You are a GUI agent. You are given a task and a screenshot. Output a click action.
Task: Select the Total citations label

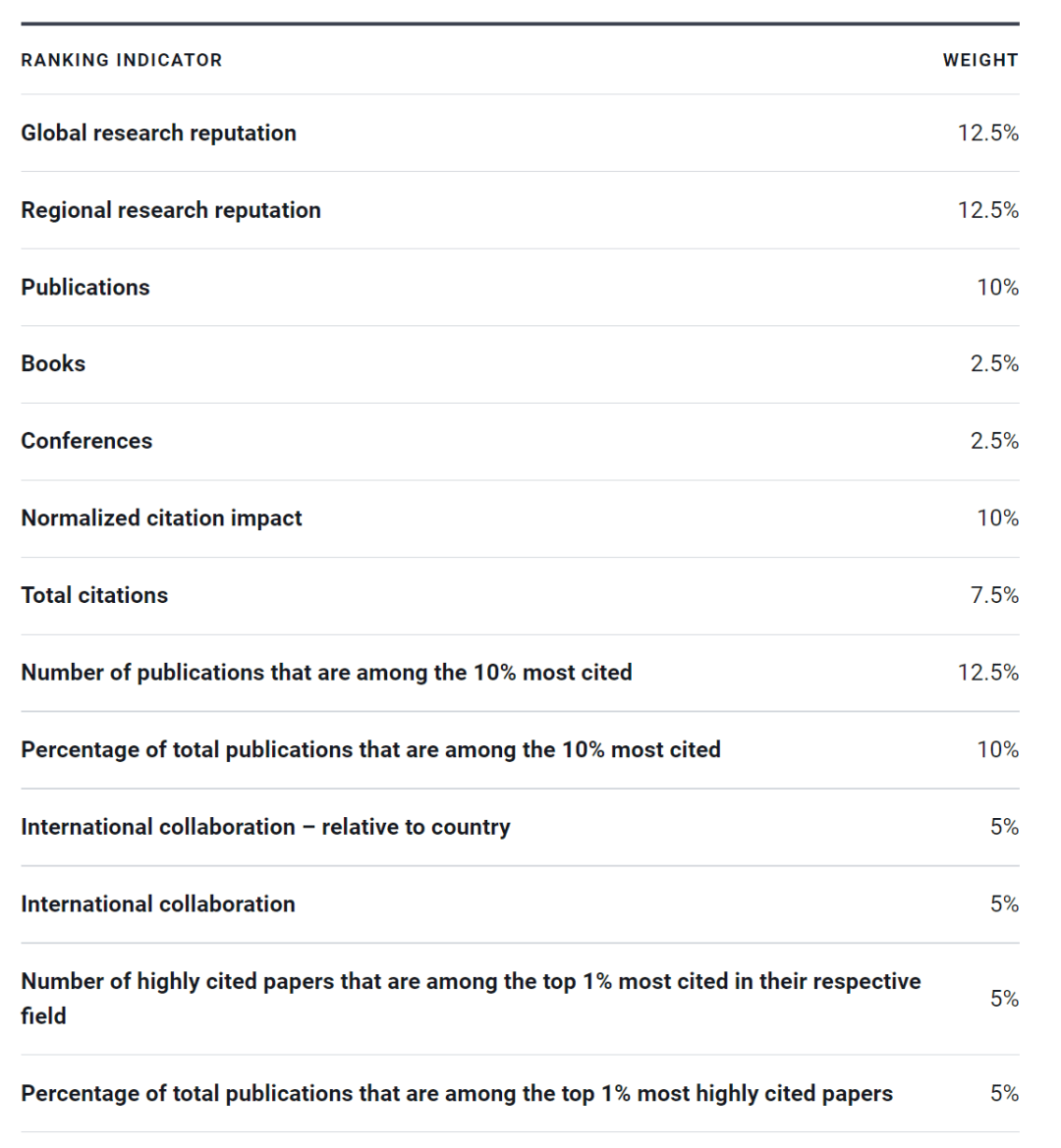(94, 595)
